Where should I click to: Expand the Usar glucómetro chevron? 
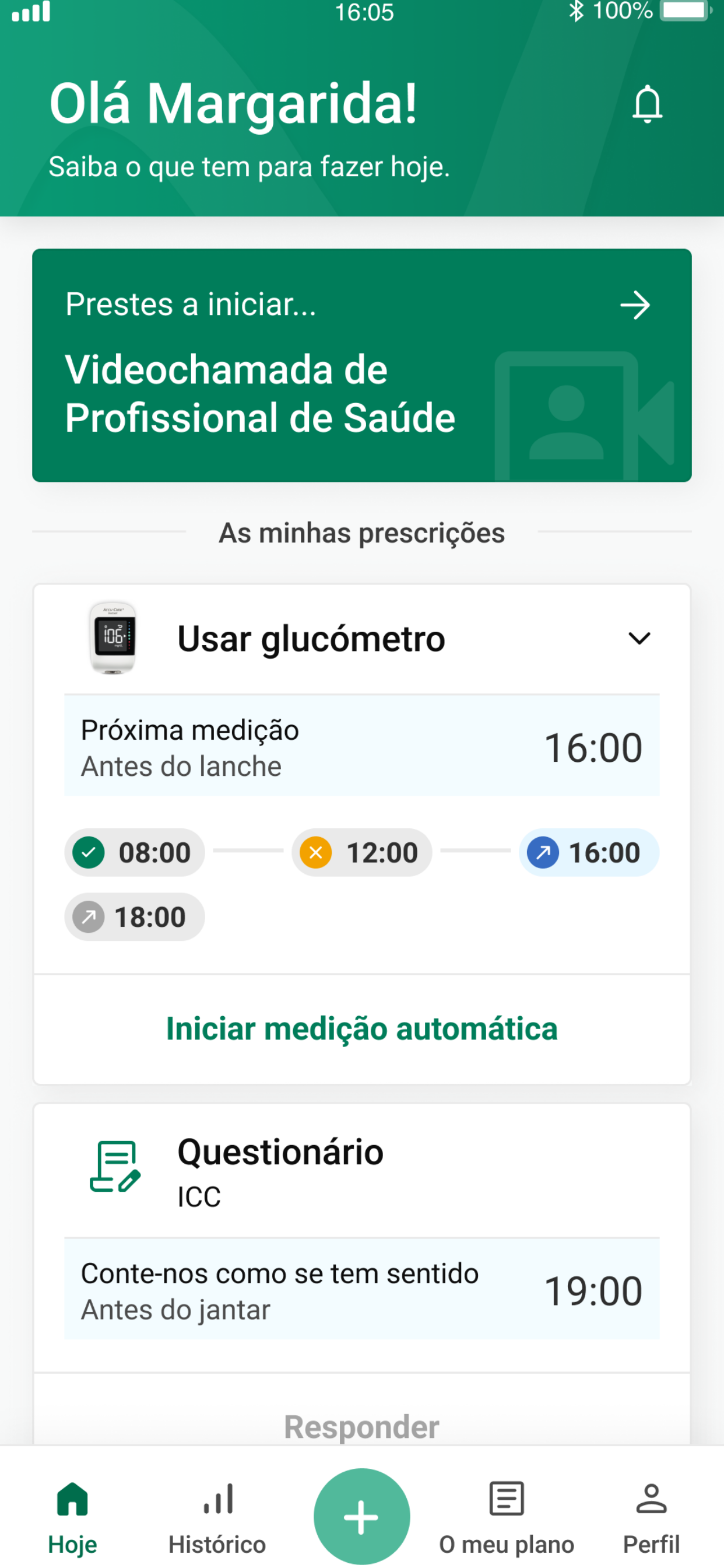pos(639,638)
